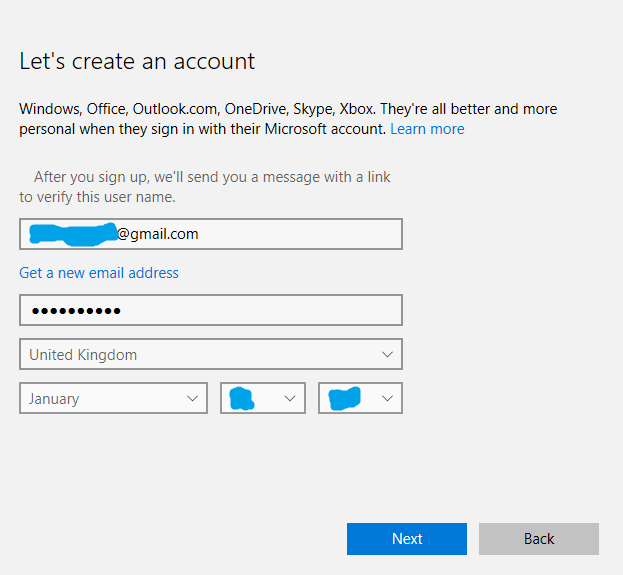Expand the January month dropdown
The image size is (623, 575).
click(113, 398)
